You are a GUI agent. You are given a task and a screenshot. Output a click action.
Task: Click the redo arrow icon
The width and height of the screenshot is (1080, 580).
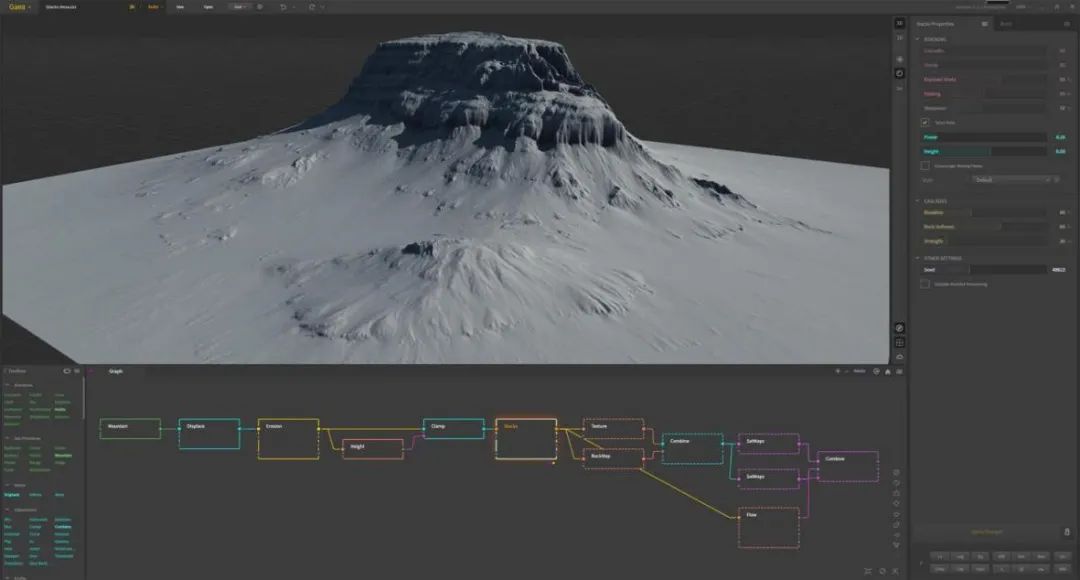(312, 6)
